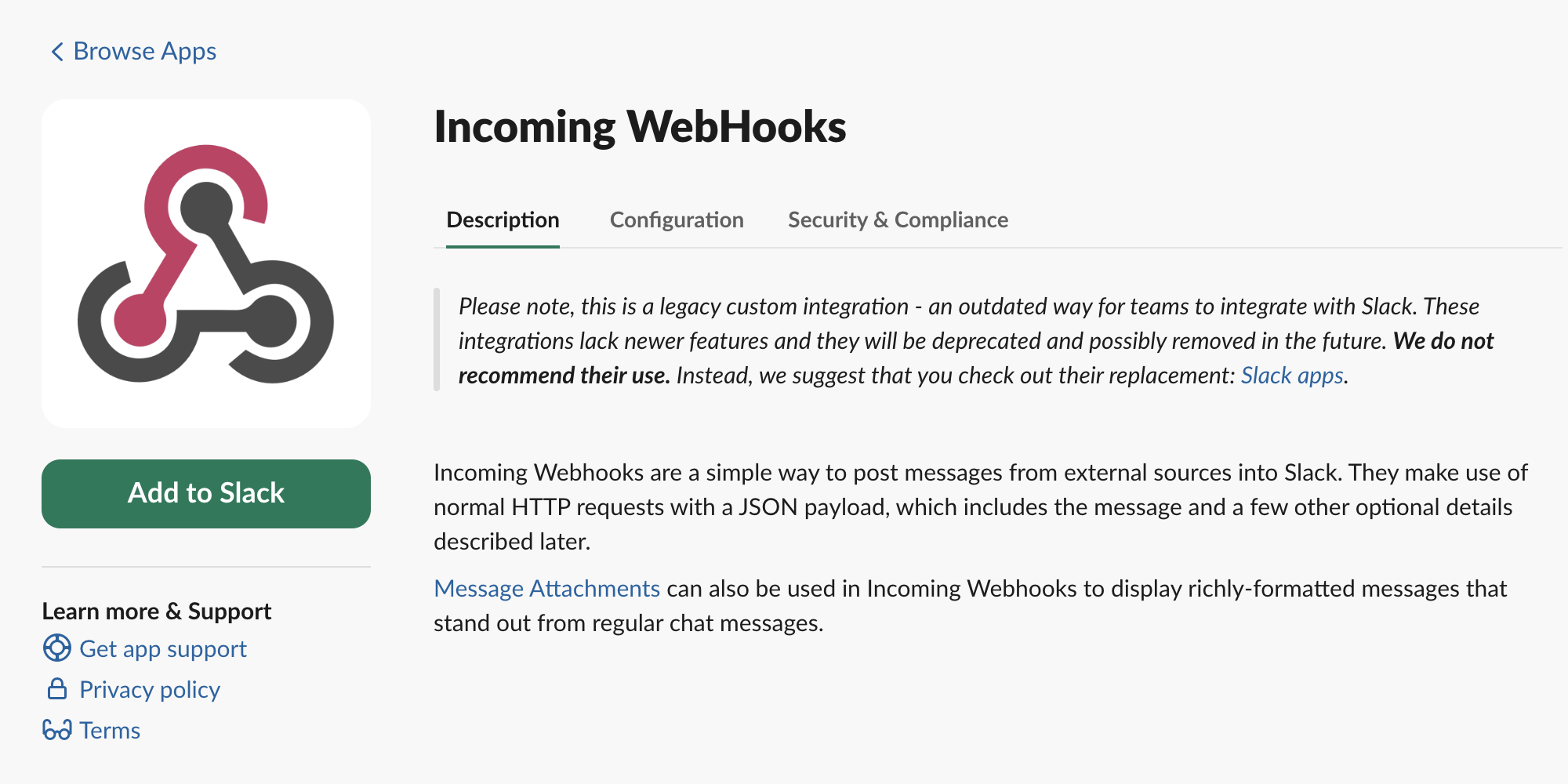Click the grey bar beside legacy notice
The height and width of the screenshot is (784, 1568).
[x=437, y=339]
